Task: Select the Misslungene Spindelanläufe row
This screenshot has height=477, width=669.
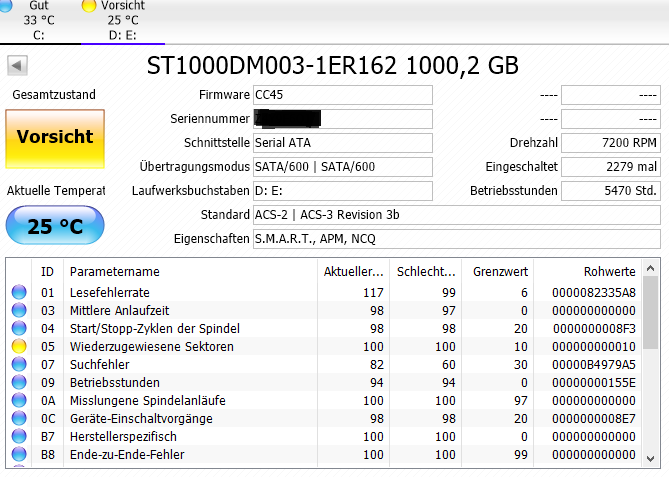Action: click(324, 400)
